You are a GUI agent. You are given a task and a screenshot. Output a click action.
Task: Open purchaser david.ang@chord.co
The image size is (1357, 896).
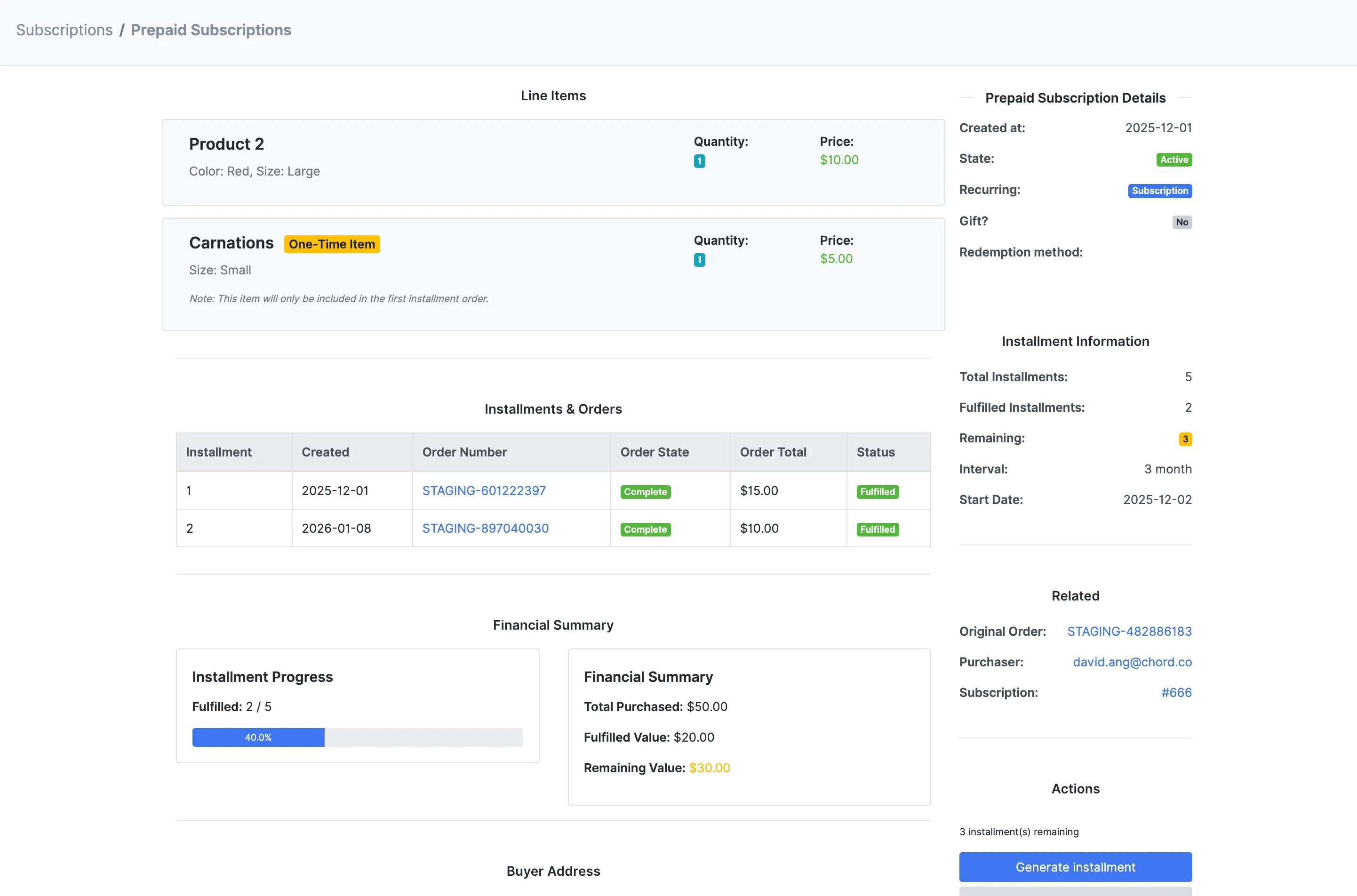[1132, 662]
